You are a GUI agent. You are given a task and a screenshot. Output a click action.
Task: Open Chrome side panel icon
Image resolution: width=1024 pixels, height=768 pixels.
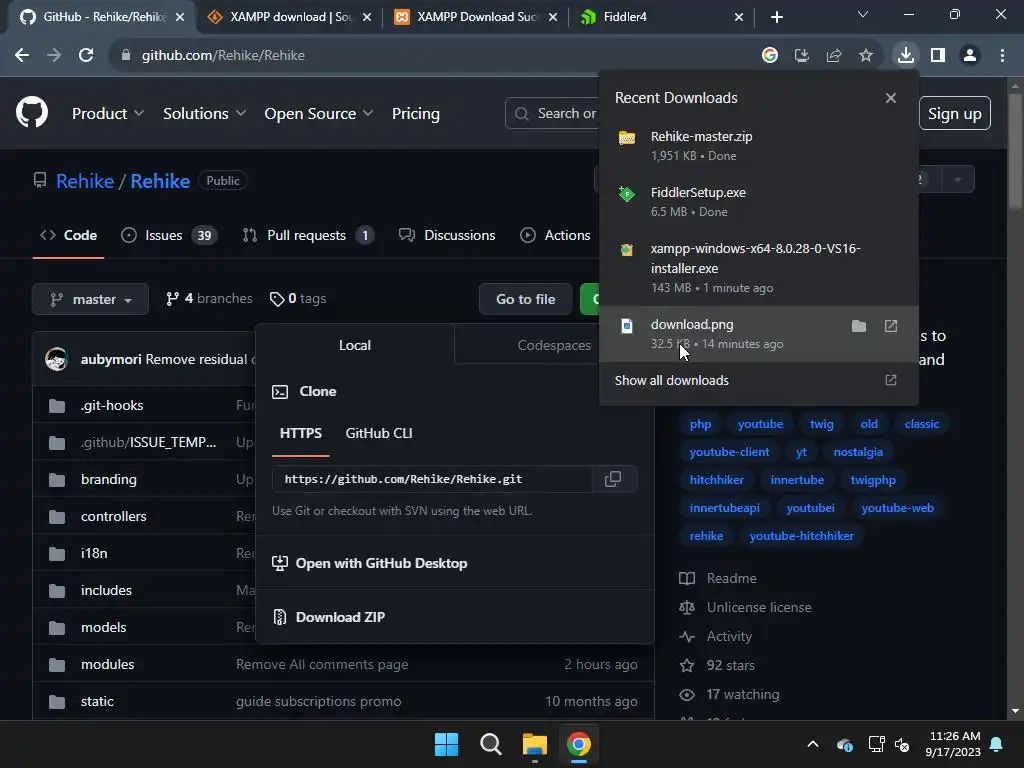tap(938, 56)
